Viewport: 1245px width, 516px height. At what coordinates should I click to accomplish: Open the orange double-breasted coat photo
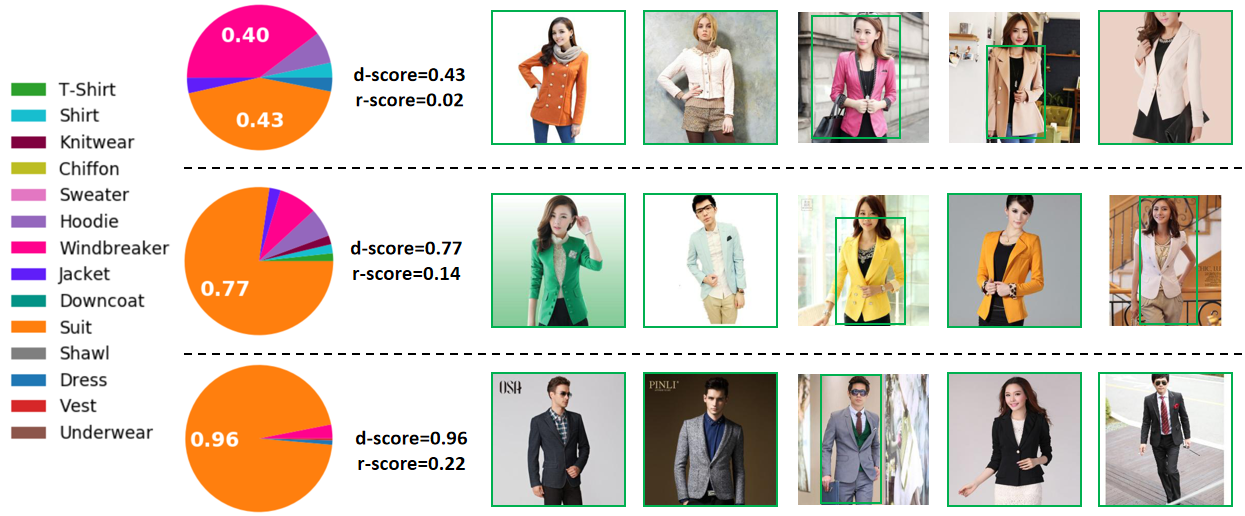tap(558, 77)
